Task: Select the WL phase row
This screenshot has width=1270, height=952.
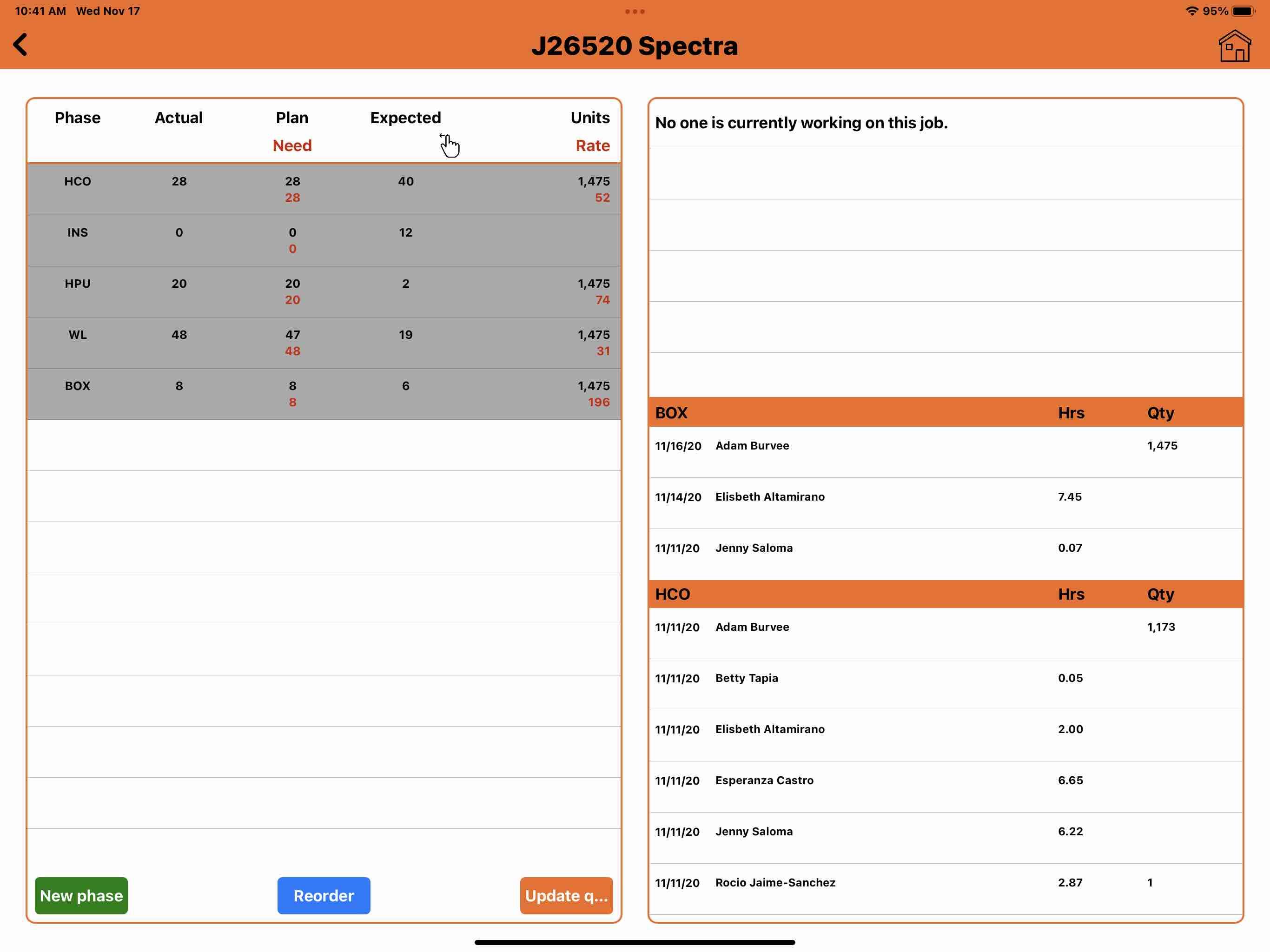Action: (324, 343)
